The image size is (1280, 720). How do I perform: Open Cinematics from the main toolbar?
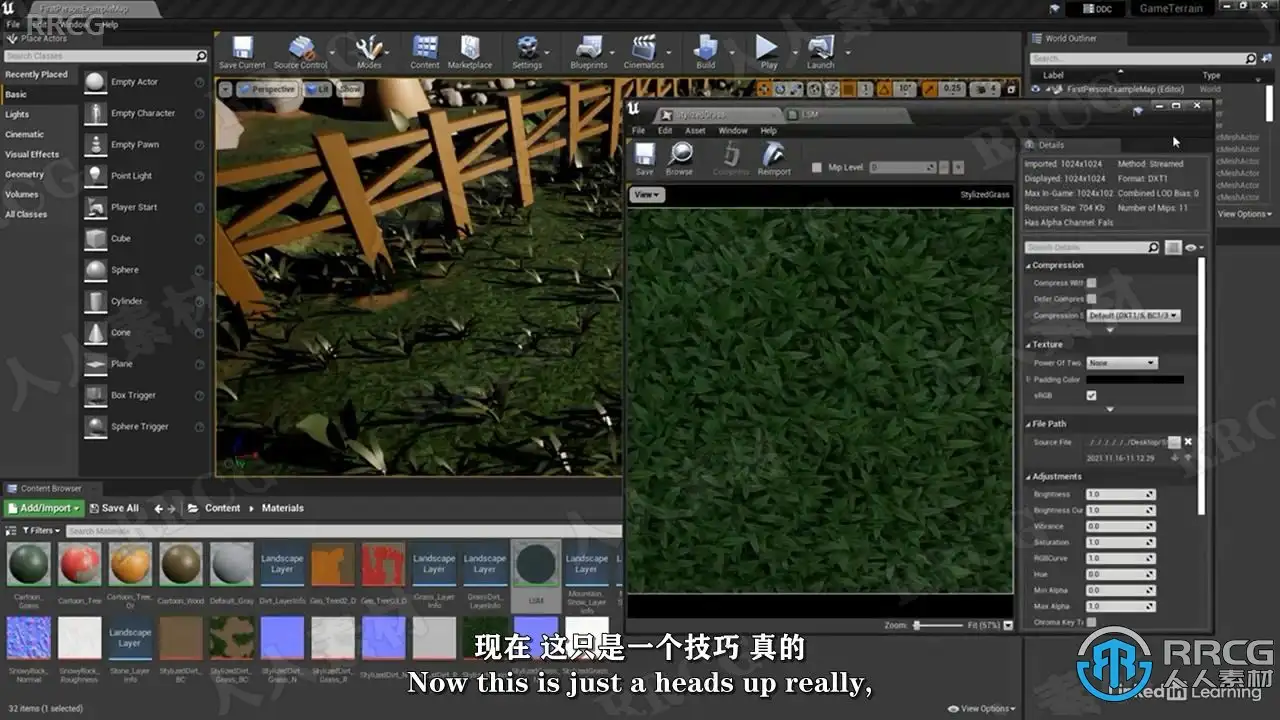coord(644,53)
